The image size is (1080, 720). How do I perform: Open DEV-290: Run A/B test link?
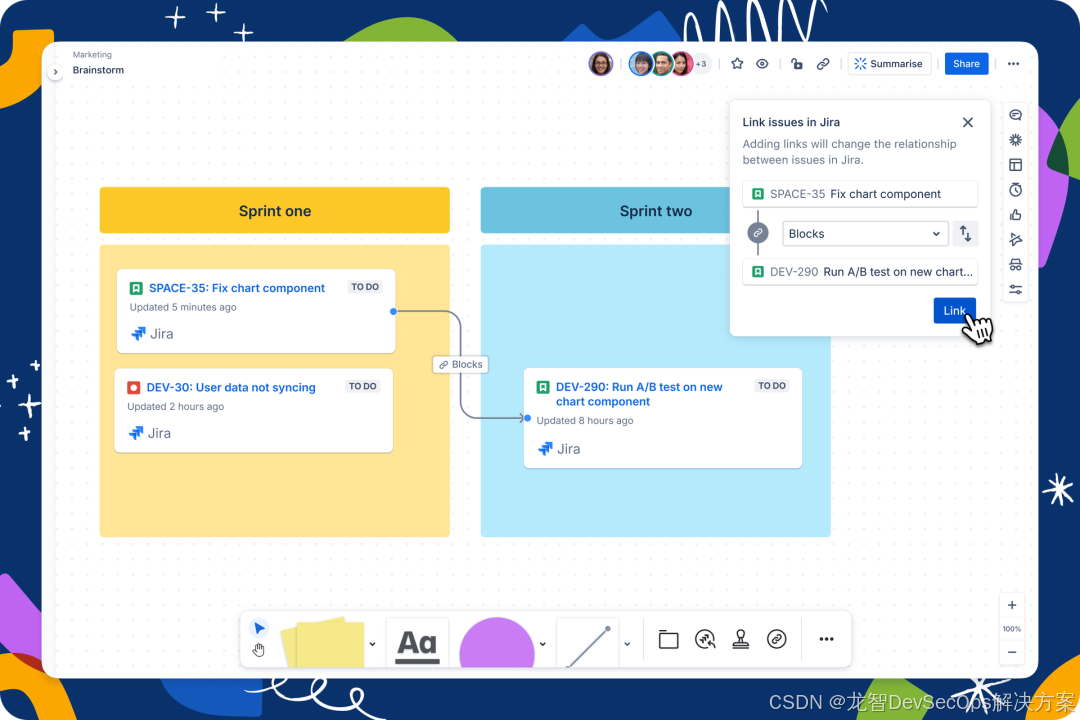point(638,394)
